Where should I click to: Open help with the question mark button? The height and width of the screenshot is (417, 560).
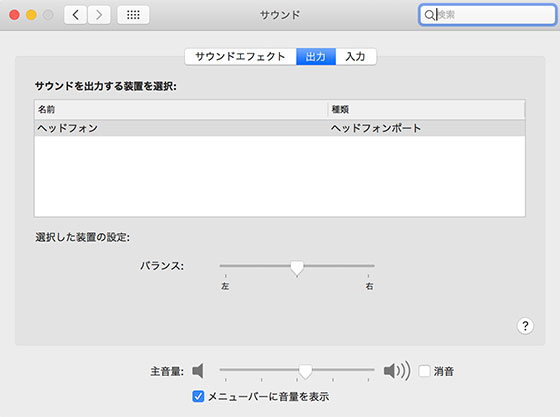tap(525, 326)
